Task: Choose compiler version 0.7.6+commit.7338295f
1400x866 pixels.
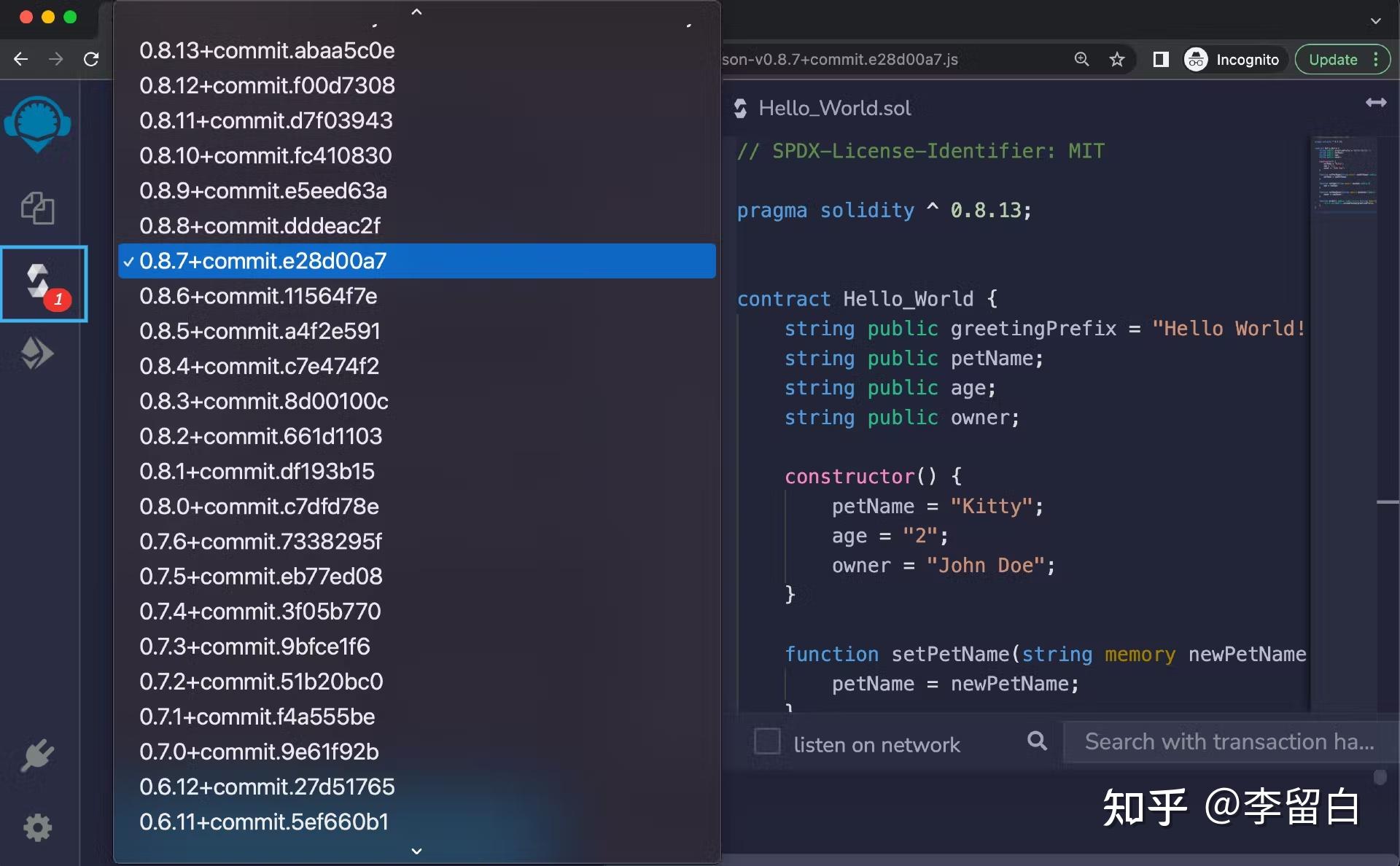Action: coord(260,541)
